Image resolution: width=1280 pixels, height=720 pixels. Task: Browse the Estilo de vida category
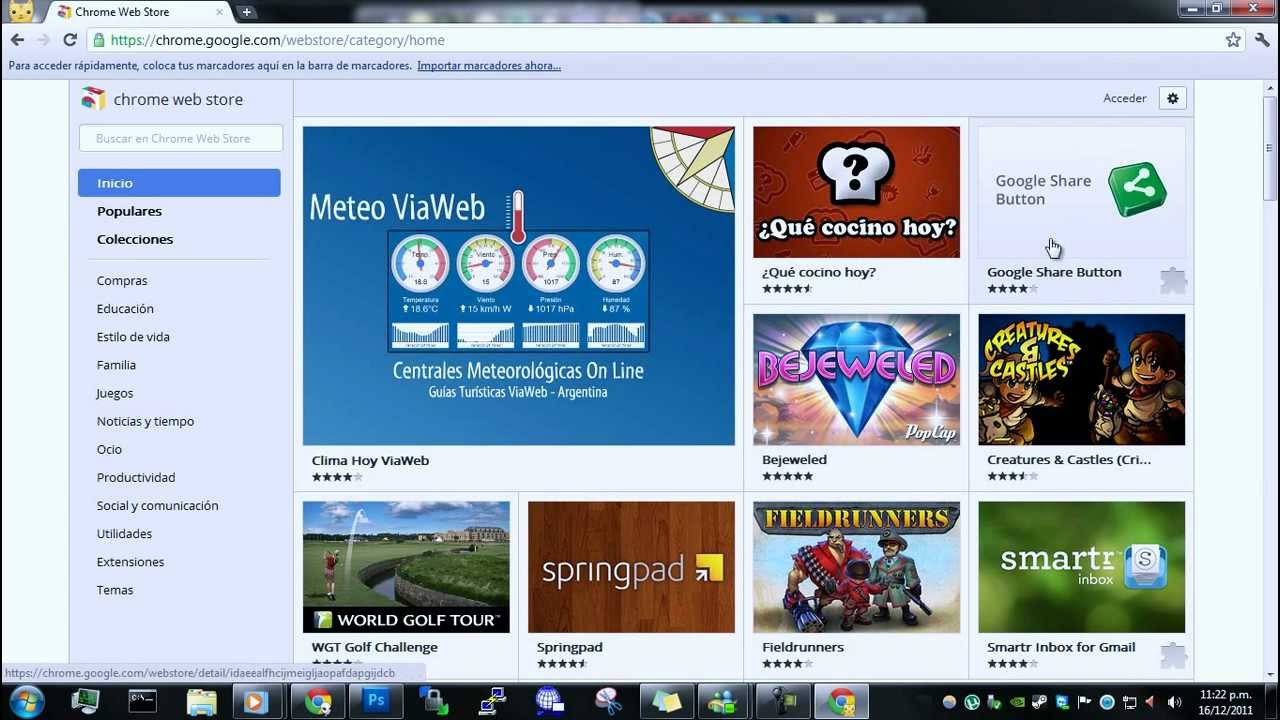tap(133, 337)
